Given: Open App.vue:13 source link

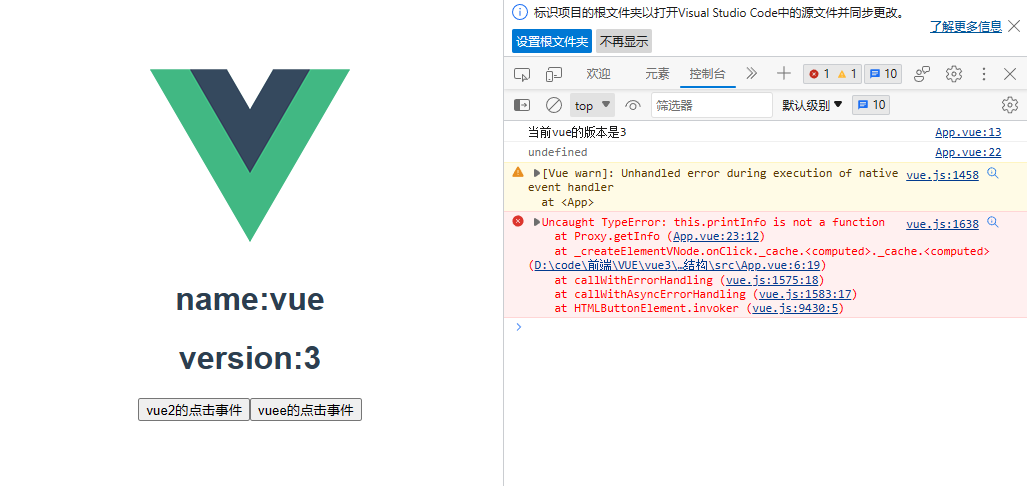Looking at the screenshot, I should point(968,132).
